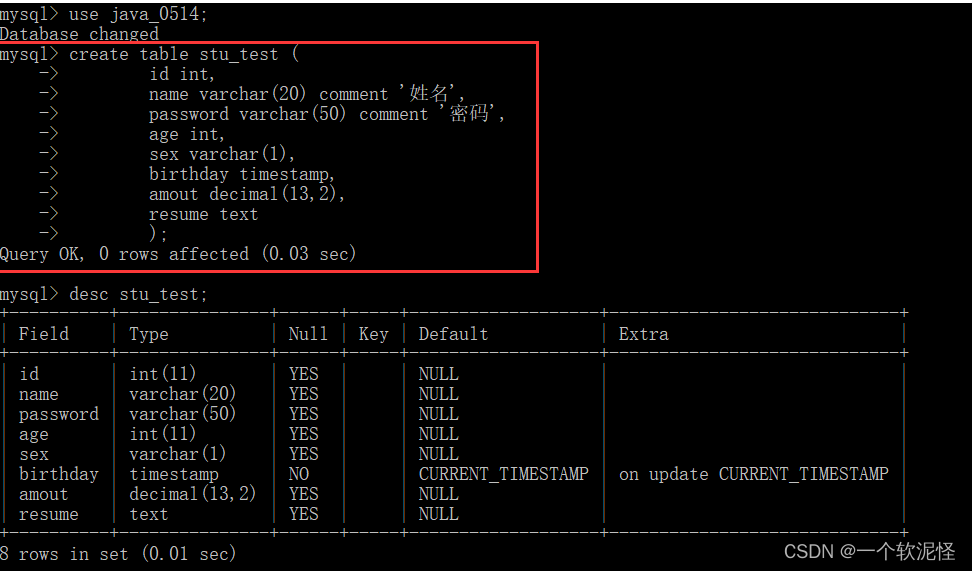Click the 'sex varchar(1),' definition line
Screen dimensions: 972x571
coord(222,154)
